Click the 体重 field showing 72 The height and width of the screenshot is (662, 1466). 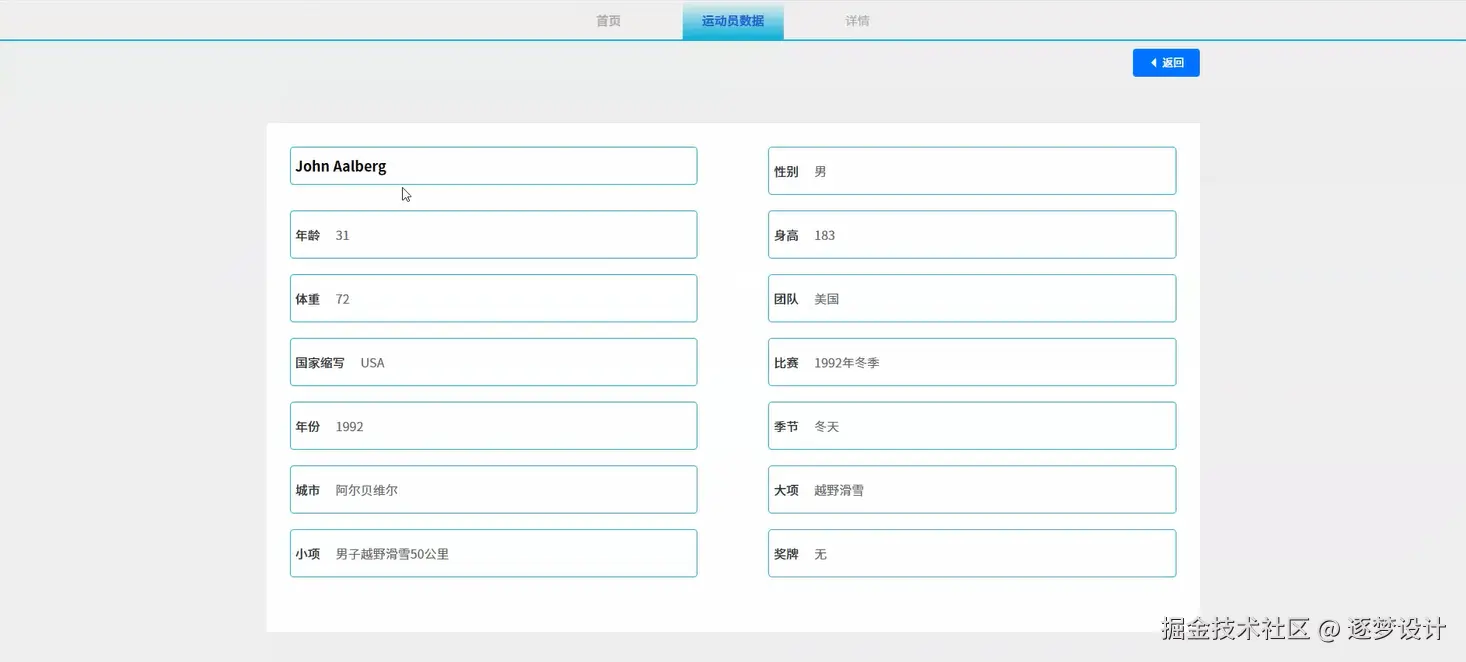pos(493,299)
